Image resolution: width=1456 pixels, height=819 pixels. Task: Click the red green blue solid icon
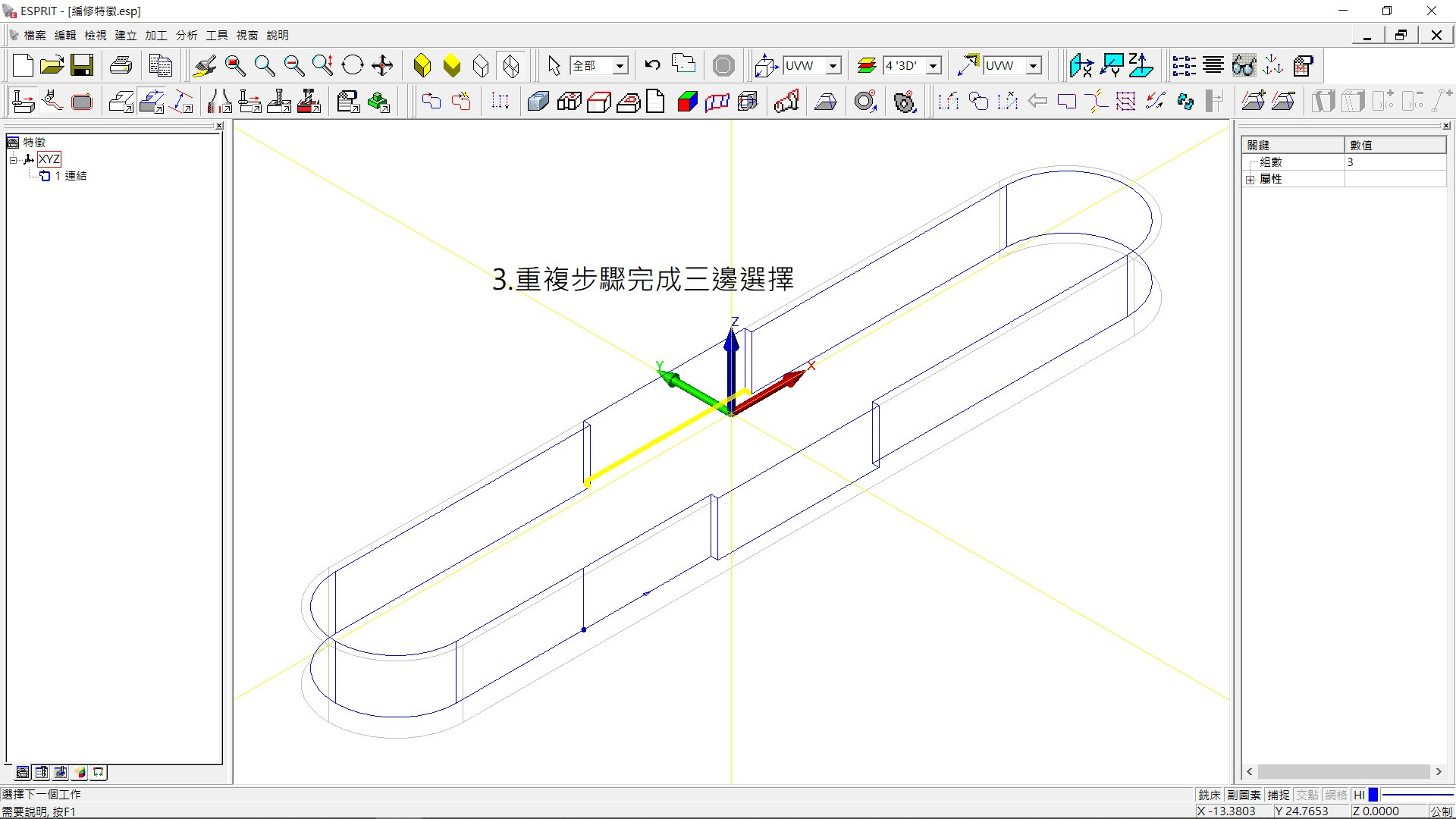[x=687, y=102]
